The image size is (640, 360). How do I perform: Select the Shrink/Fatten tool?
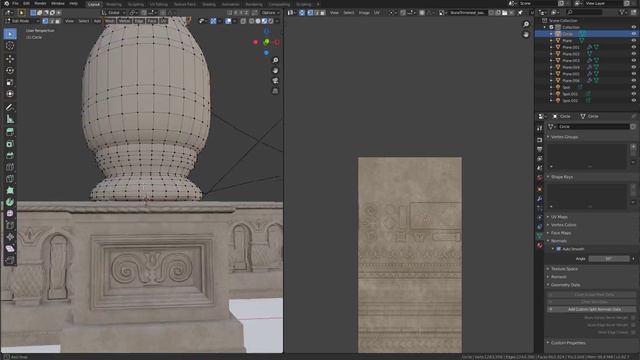[10, 237]
